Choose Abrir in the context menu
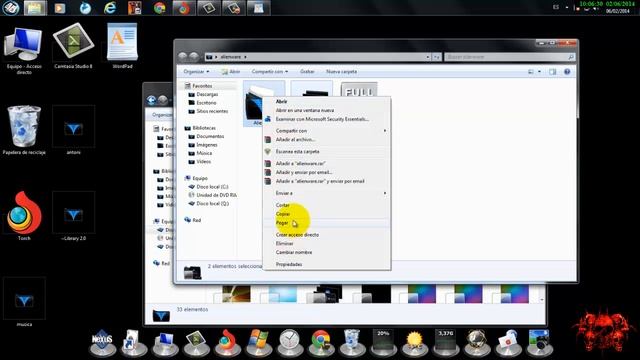This screenshot has height=360, width=640. coord(282,102)
